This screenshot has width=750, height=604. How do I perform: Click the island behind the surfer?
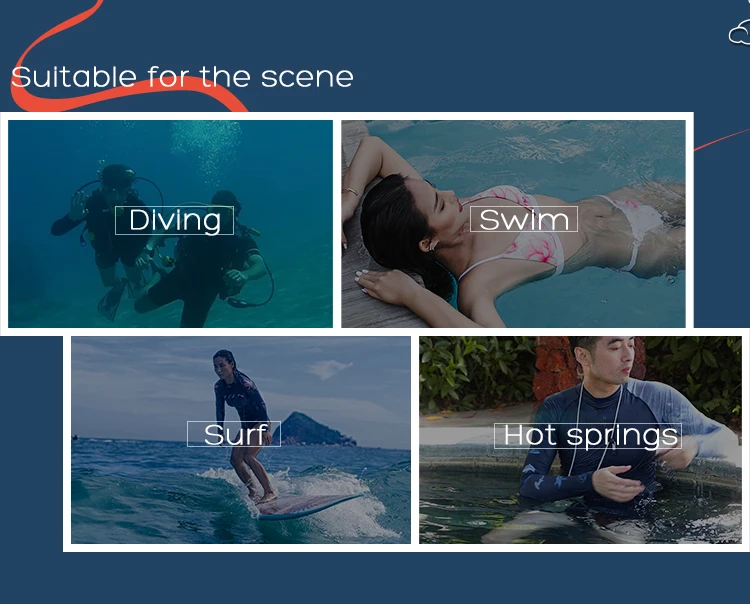coord(317,429)
